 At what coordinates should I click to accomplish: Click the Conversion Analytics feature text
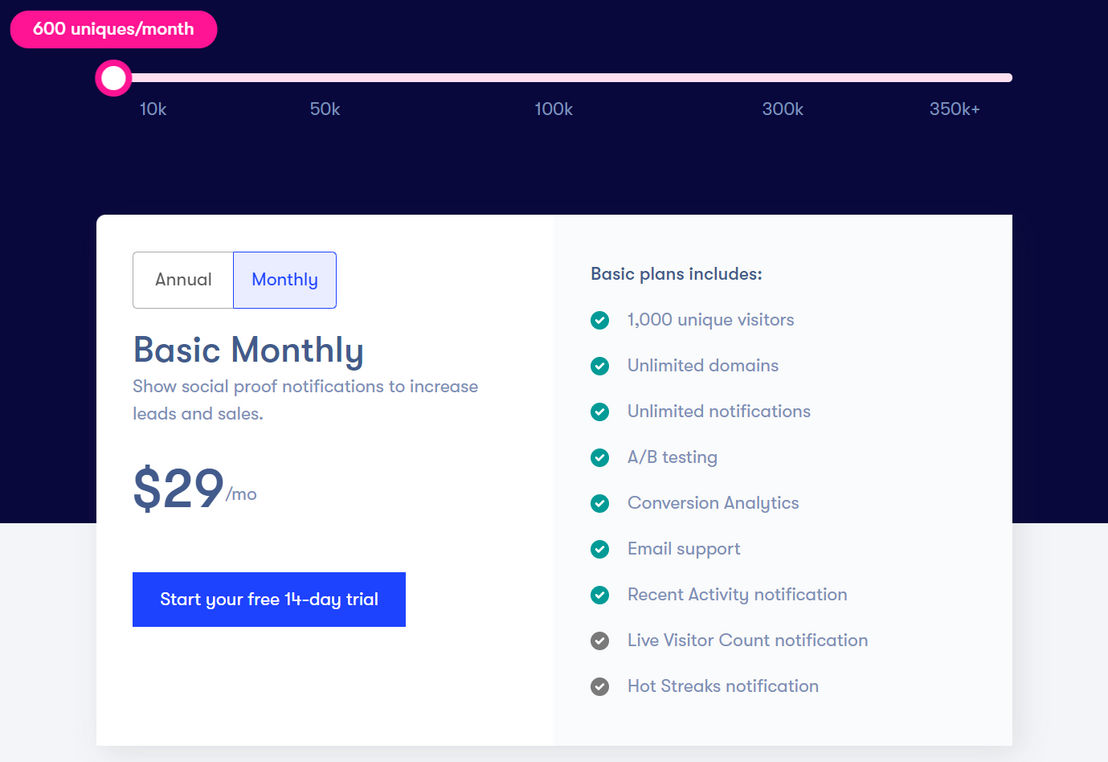pos(713,503)
